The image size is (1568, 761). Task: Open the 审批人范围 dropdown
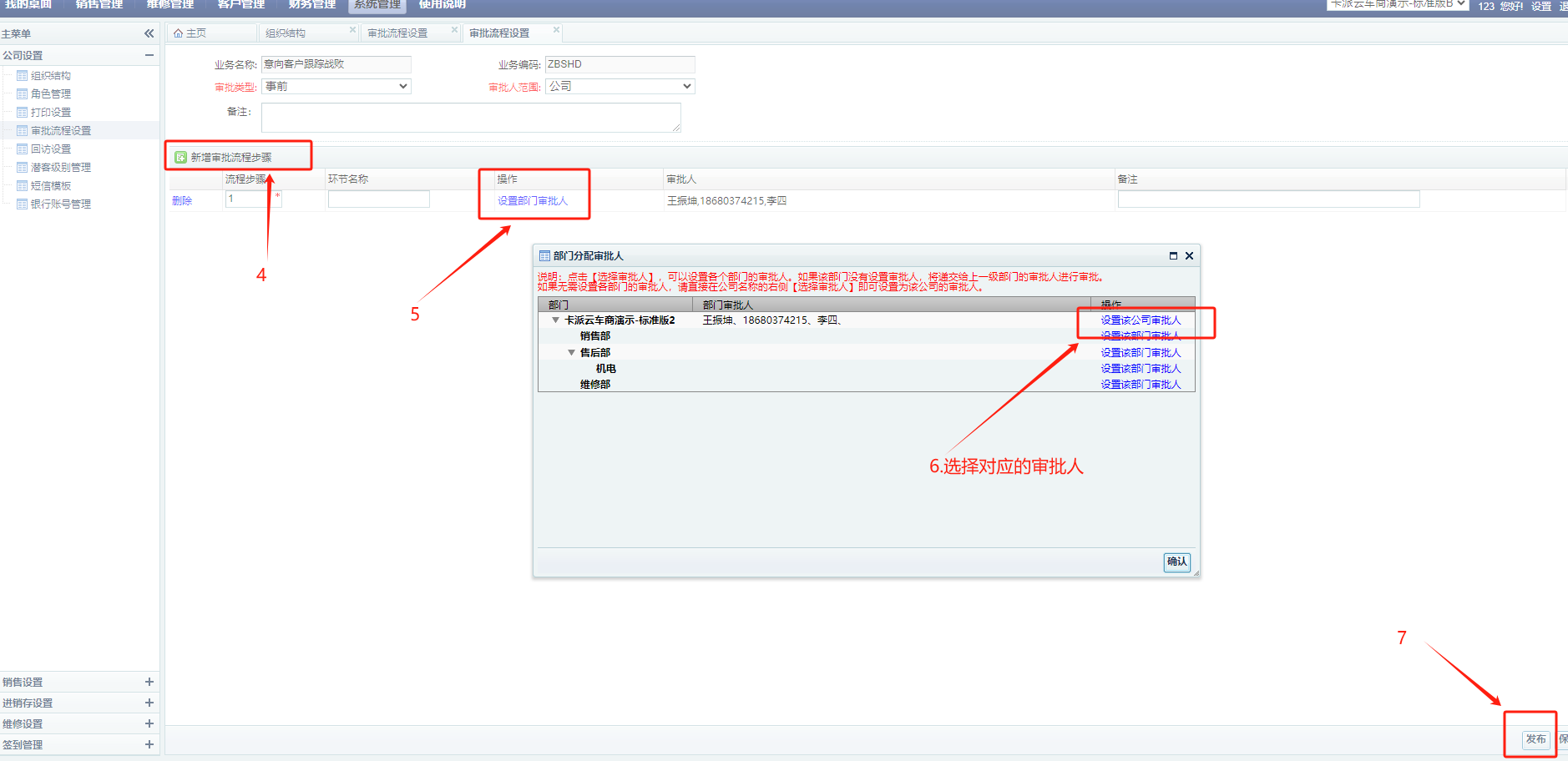click(x=620, y=87)
